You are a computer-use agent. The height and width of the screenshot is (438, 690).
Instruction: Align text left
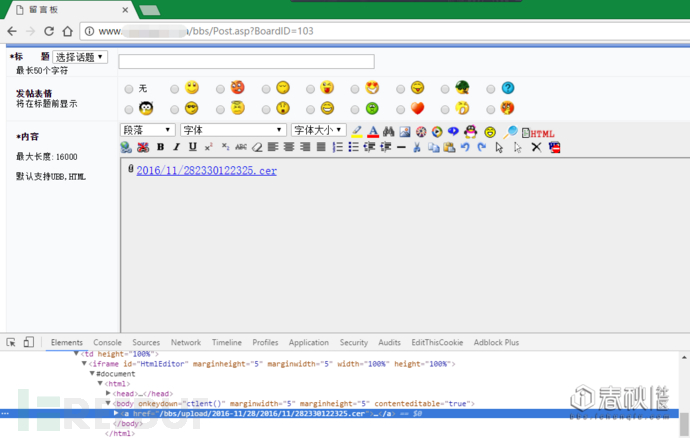click(x=273, y=147)
